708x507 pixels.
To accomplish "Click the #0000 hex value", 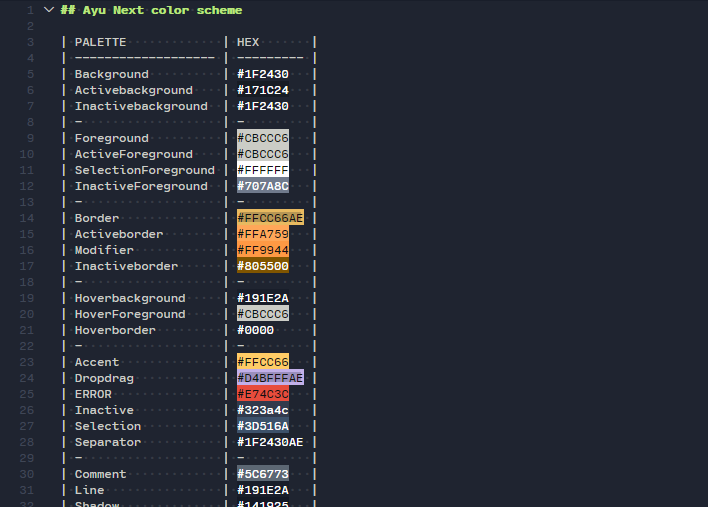I will tap(256, 330).
